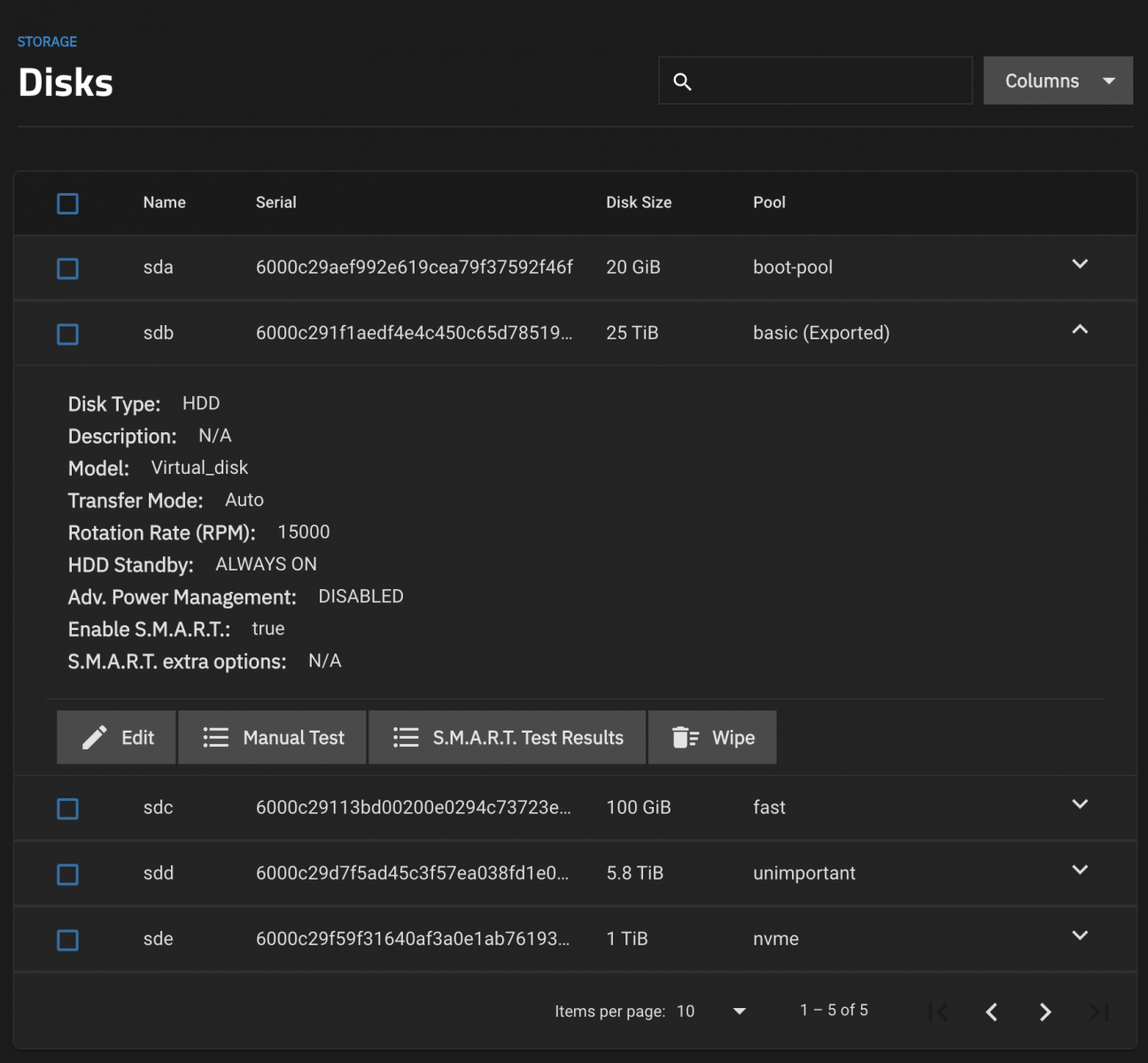This screenshot has width=1148, height=1063.
Task: Tick the sdd disk checkbox
Action: tap(67, 874)
